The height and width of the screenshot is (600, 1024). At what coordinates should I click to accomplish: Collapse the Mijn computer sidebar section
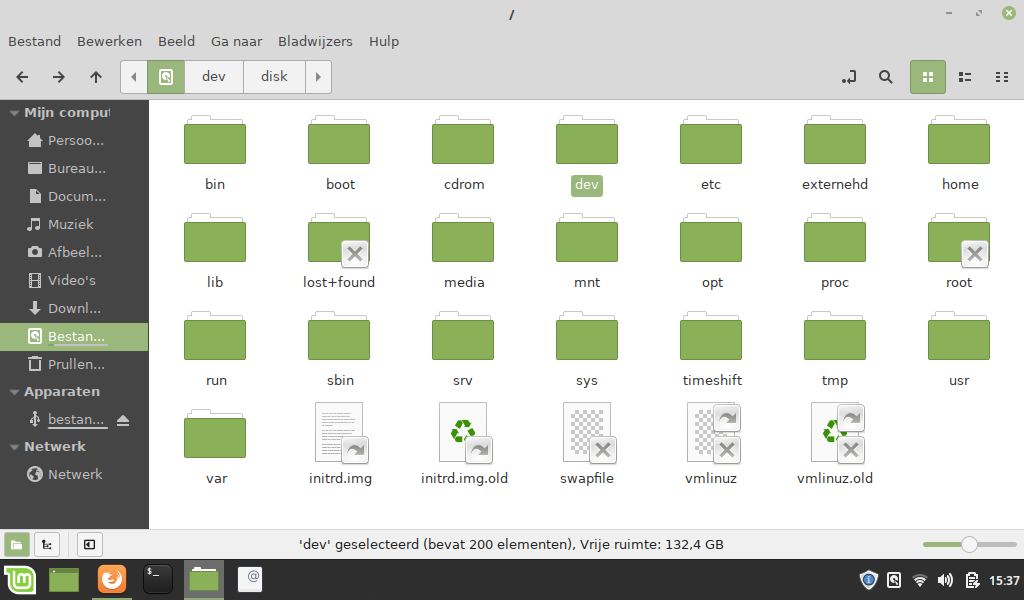point(14,113)
